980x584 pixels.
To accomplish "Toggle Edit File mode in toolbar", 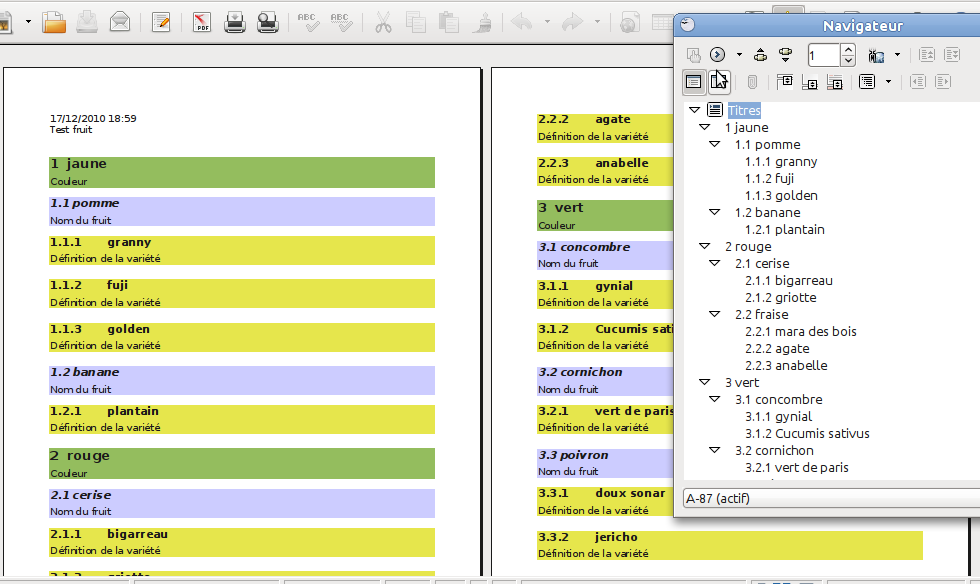I will coord(161,23).
